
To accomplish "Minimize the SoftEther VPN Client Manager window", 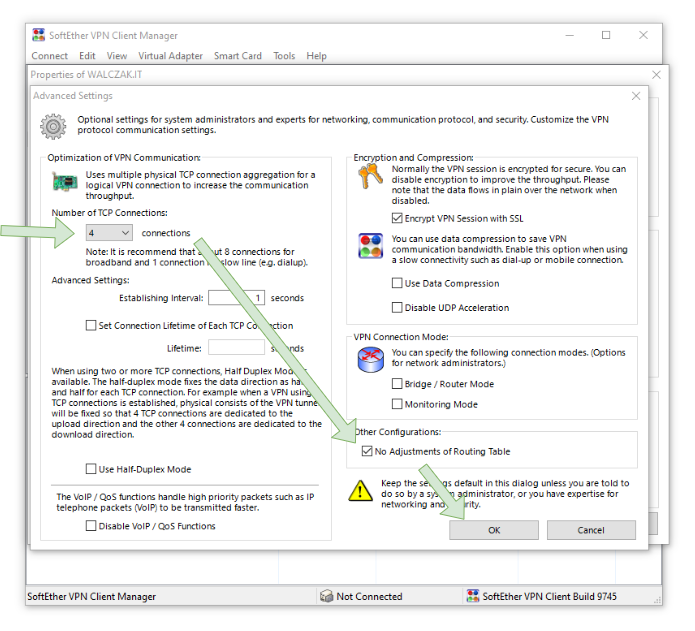I will point(570,35).
